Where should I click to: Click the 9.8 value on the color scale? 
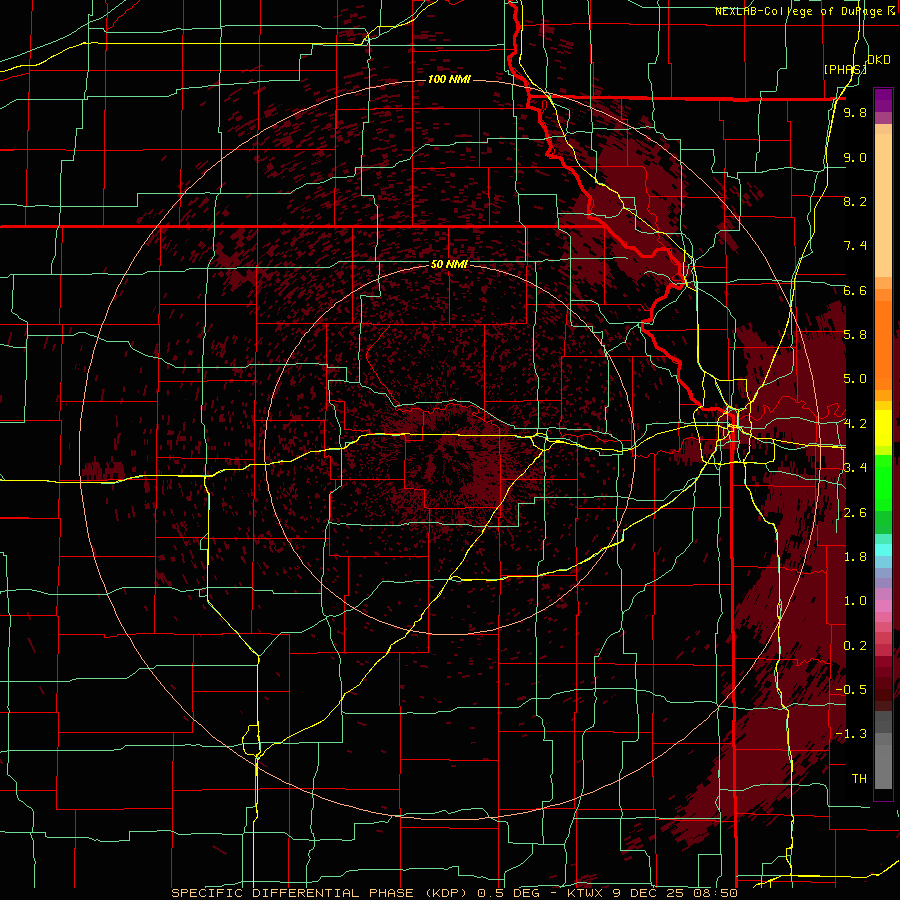click(855, 113)
